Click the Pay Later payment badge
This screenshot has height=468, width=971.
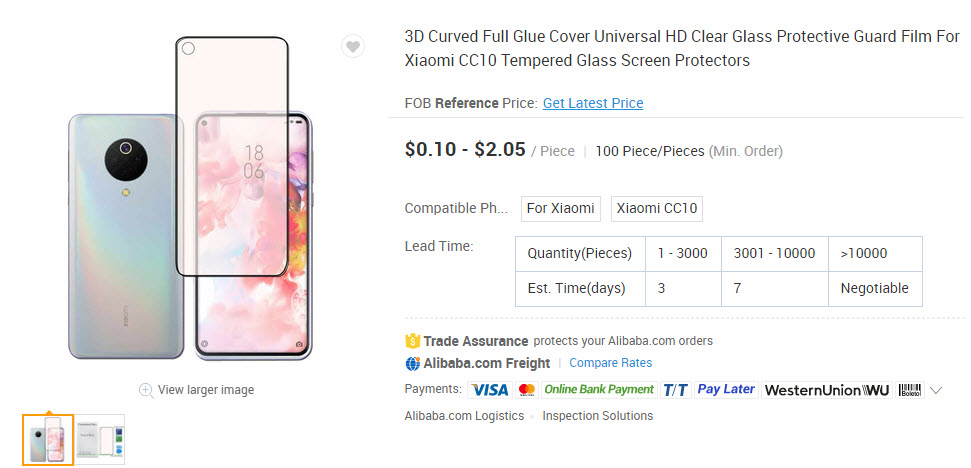click(x=726, y=389)
